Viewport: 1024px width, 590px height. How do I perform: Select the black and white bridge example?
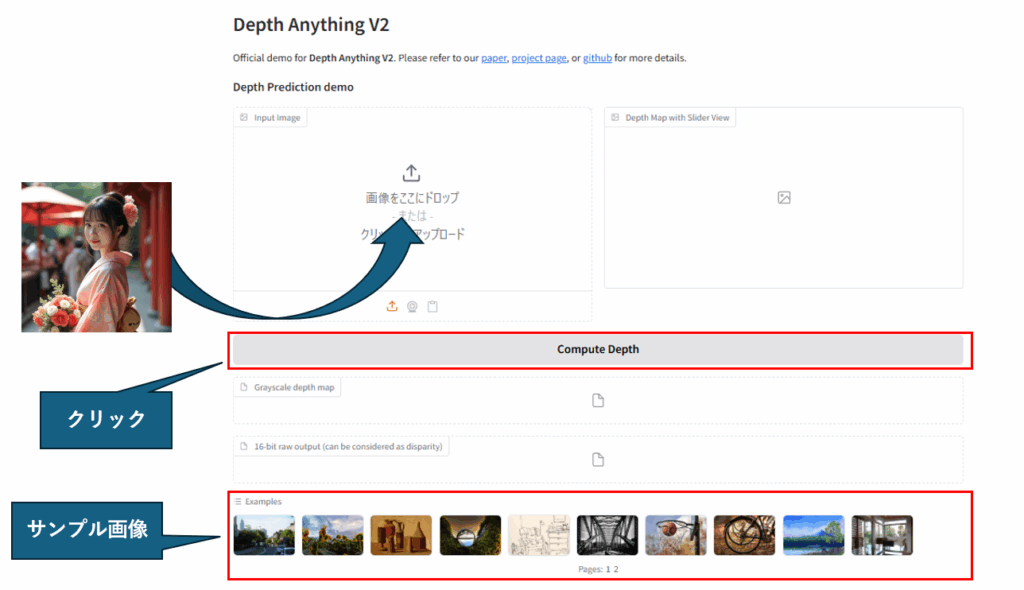click(607, 535)
